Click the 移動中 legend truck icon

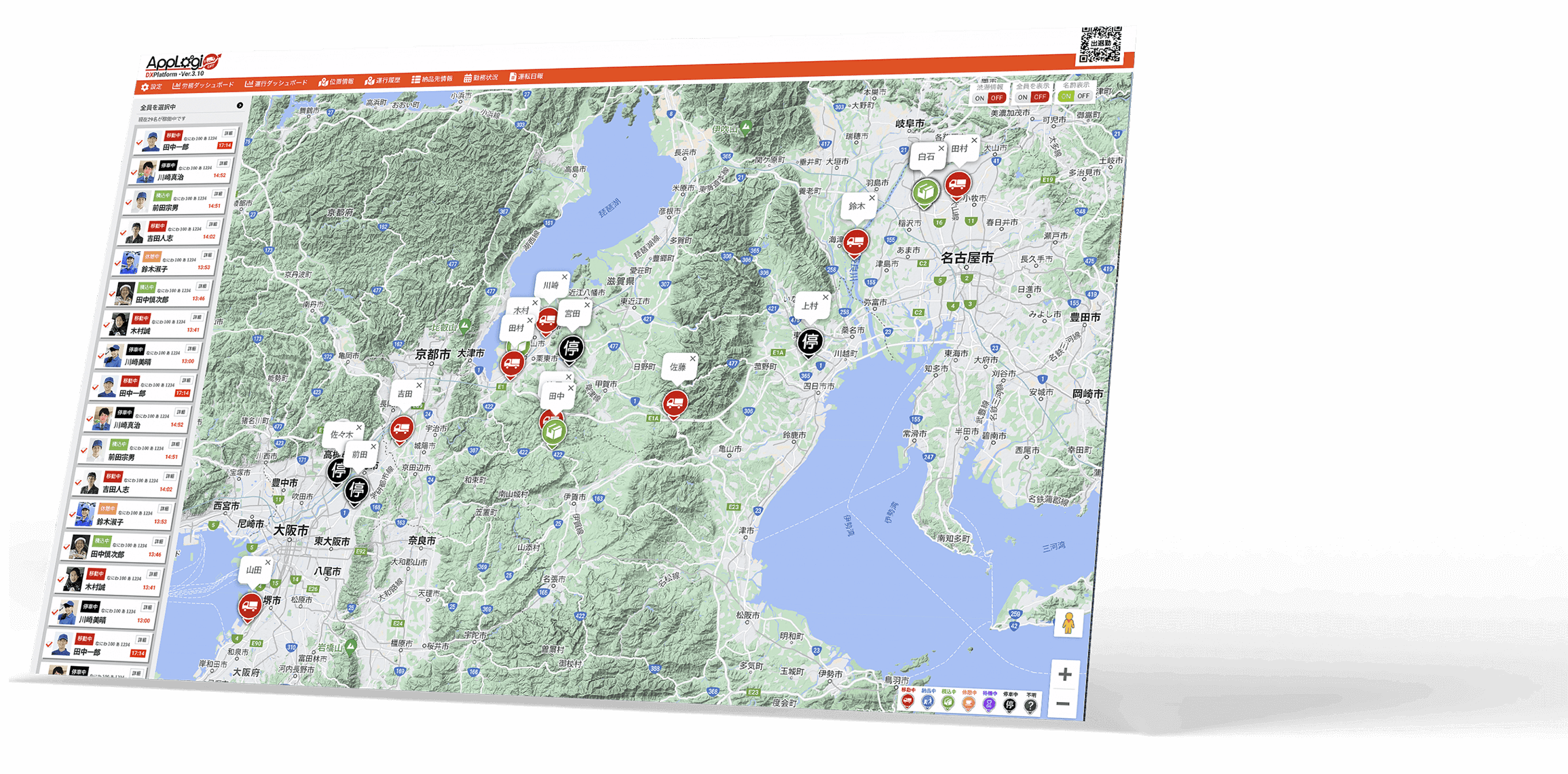pyautogui.click(x=908, y=701)
